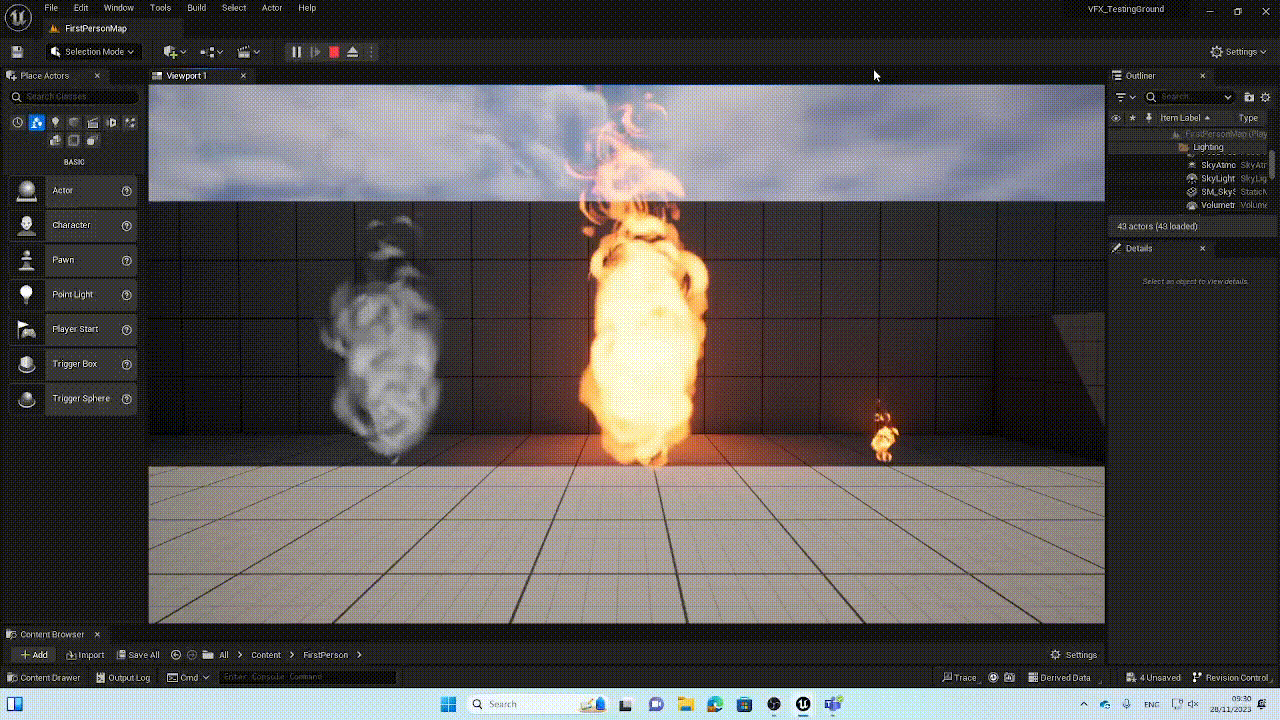This screenshot has width=1280, height=720.
Task: Open Recently Placed clock icon category
Action: [x=17, y=122]
